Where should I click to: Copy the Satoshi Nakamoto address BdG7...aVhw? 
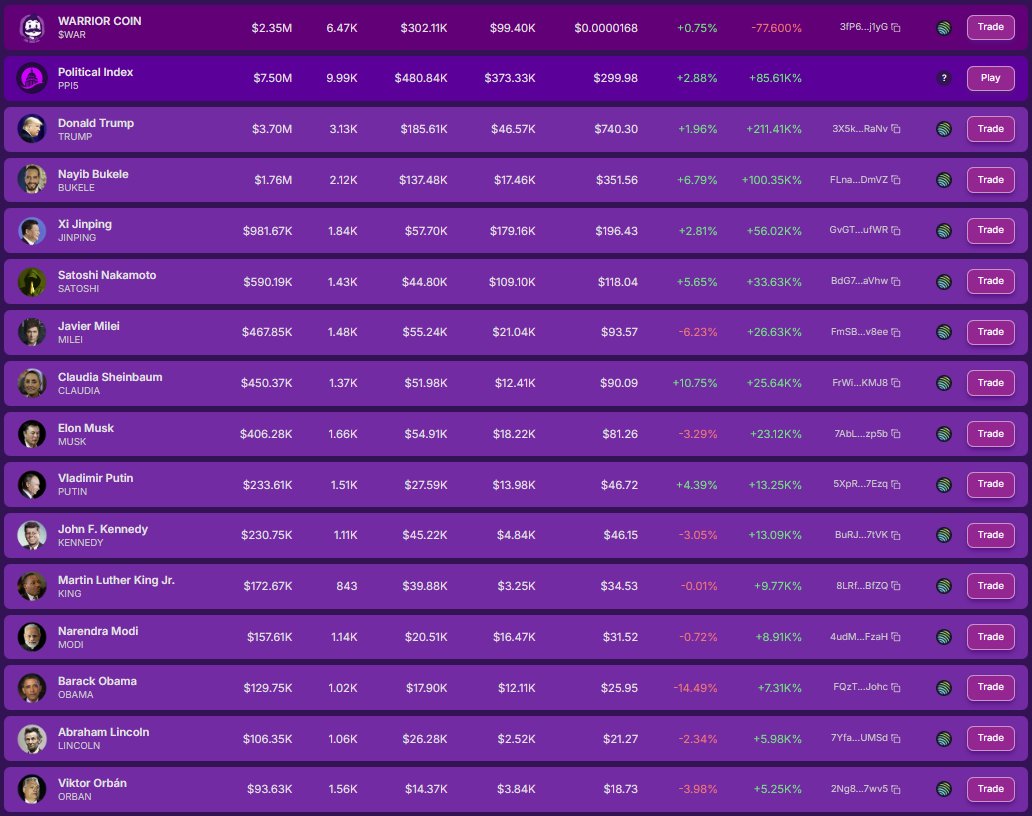(896, 281)
